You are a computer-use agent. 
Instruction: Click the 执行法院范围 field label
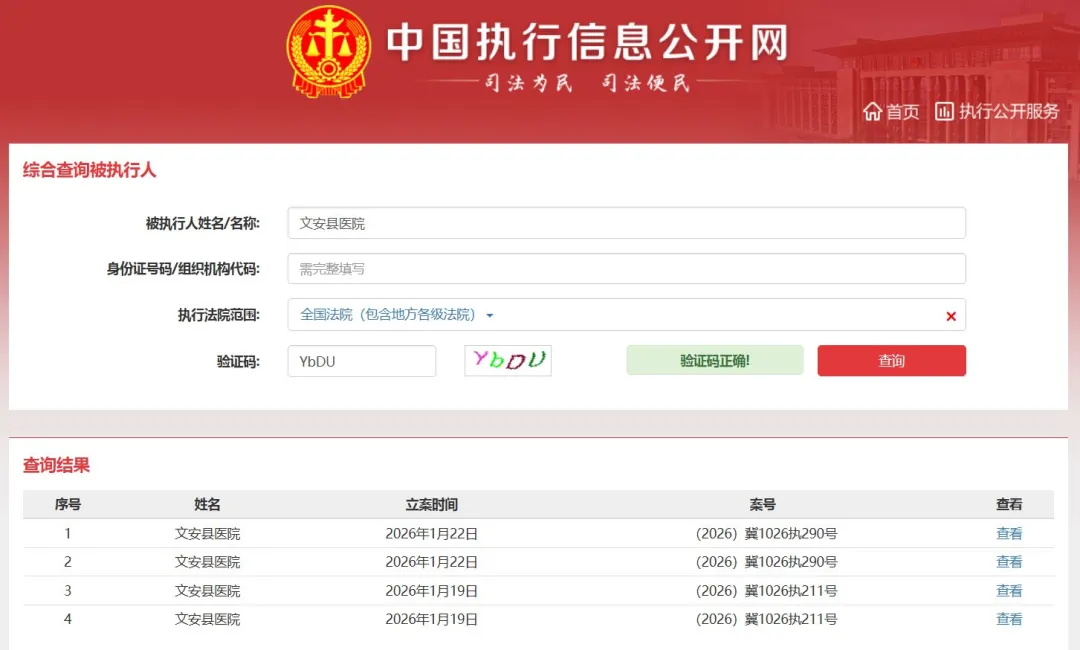(x=219, y=315)
